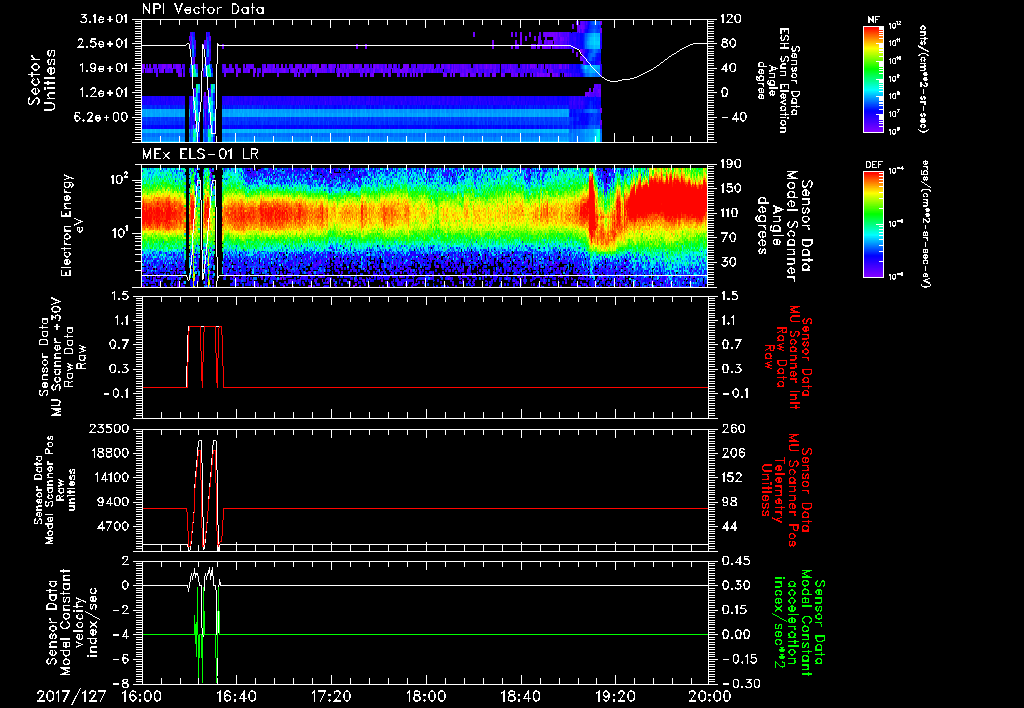1024x708 pixels.
Task: Click the -40 degree elevation tick
Action: click(732, 117)
